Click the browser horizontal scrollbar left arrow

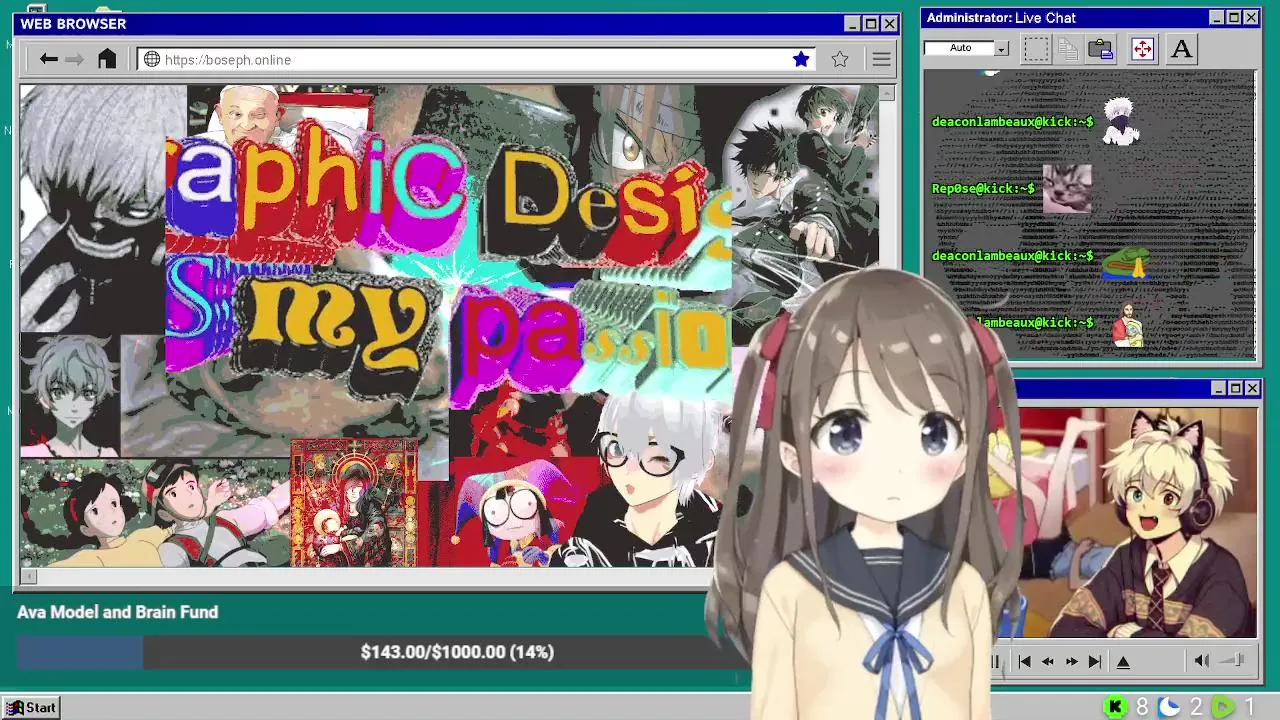click(28, 576)
